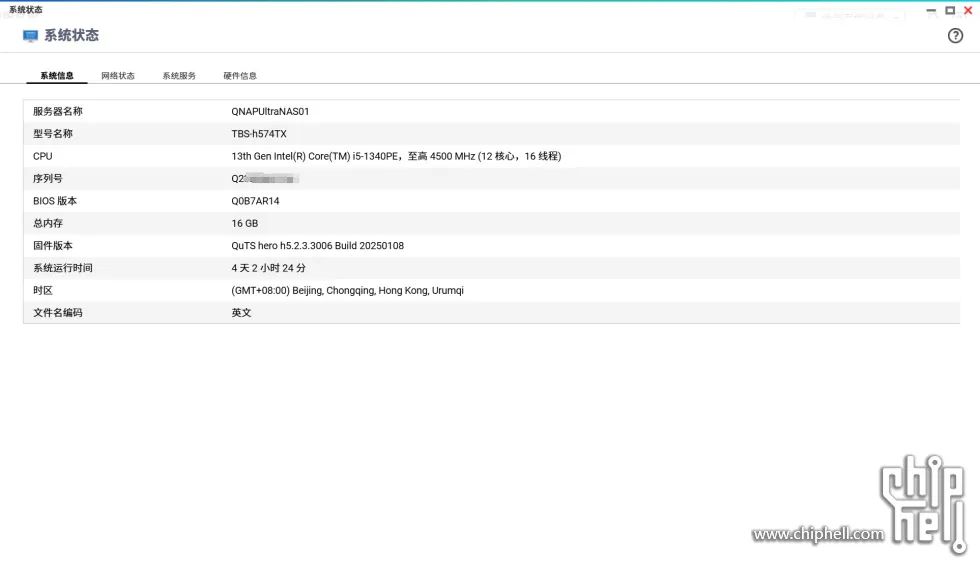Click the 文件名编码 row label
This screenshot has height=569, width=980.
point(58,313)
